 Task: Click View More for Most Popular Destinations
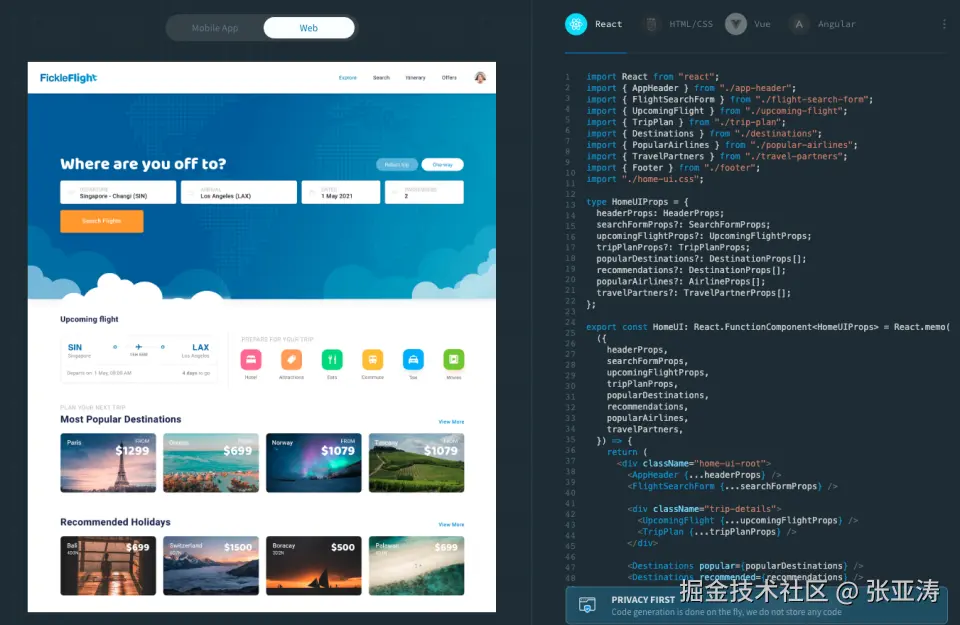point(451,422)
